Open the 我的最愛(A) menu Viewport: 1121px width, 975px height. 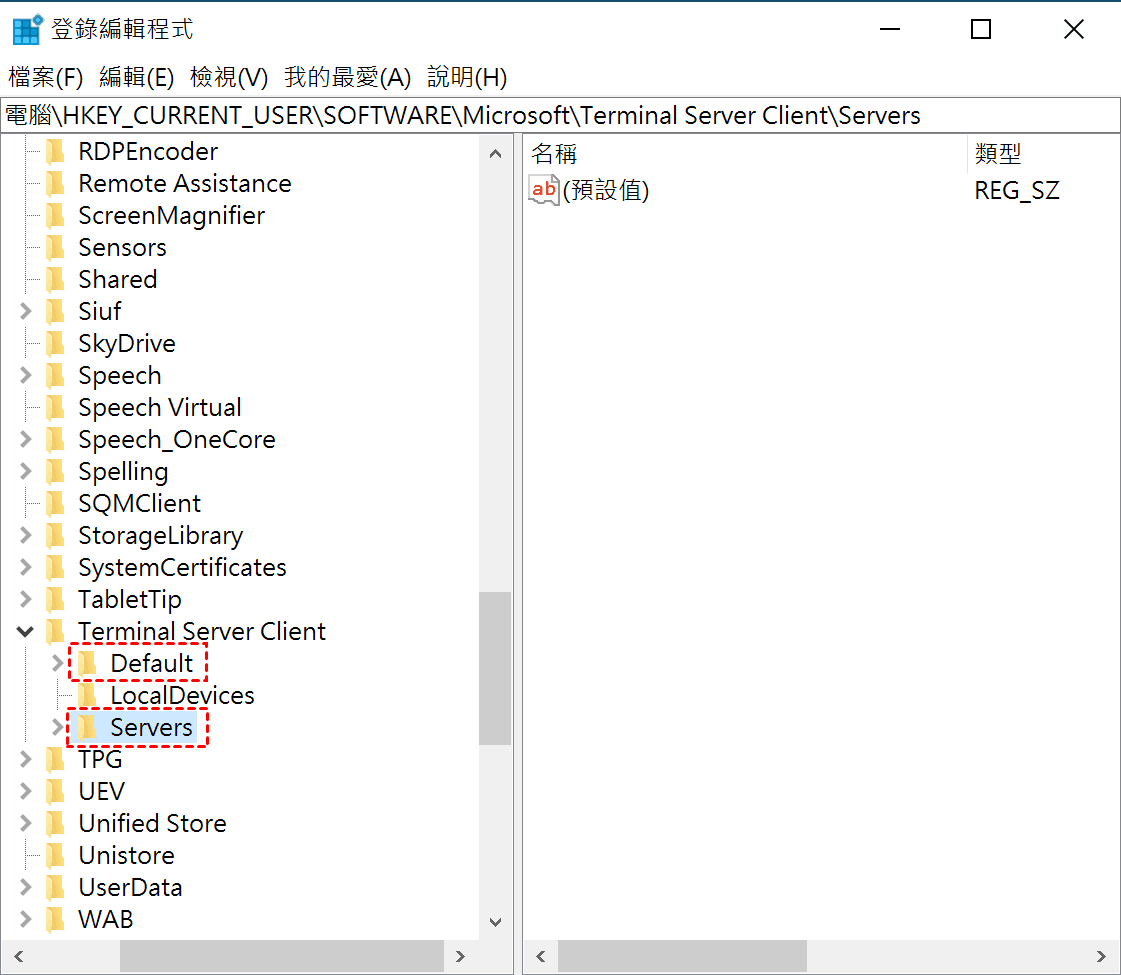click(x=347, y=77)
